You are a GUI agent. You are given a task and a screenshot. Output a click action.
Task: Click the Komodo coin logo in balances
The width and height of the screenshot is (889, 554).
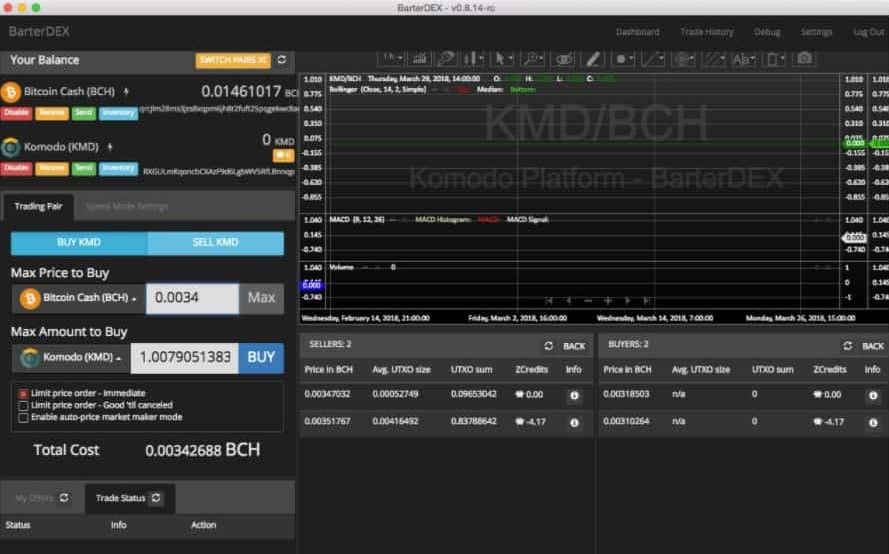(x=10, y=147)
